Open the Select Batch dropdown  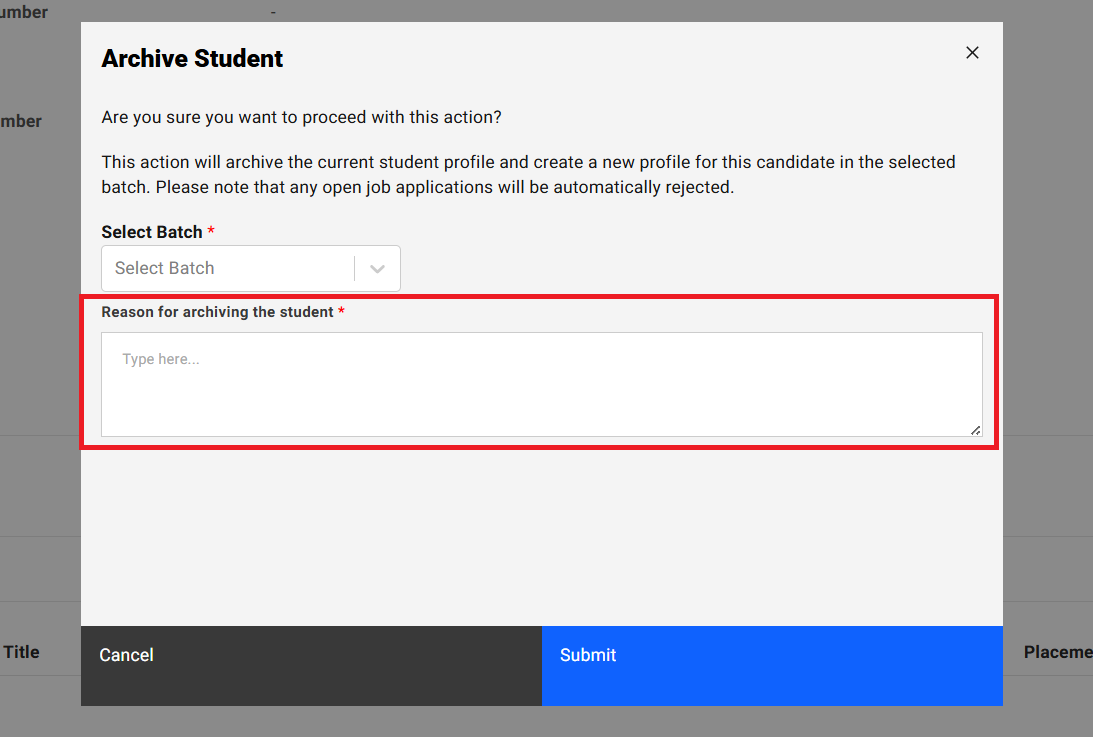tap(228, 268)
